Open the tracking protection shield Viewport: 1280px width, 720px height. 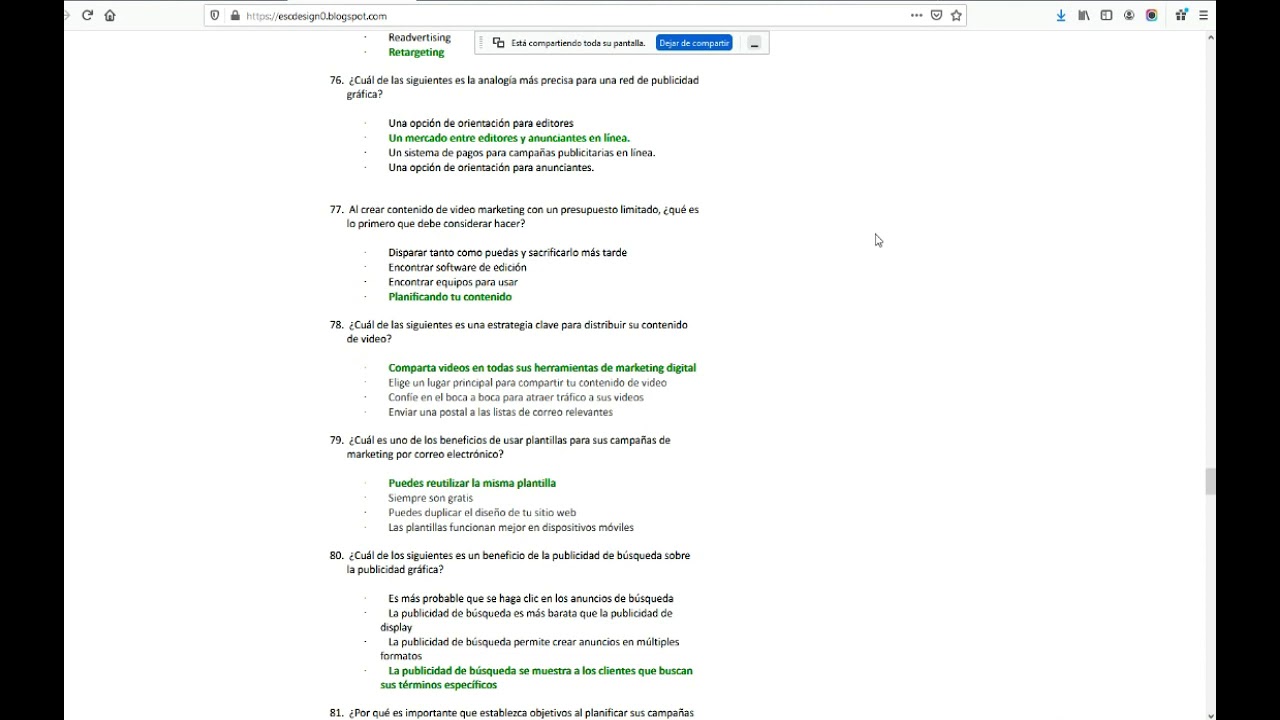215,15
